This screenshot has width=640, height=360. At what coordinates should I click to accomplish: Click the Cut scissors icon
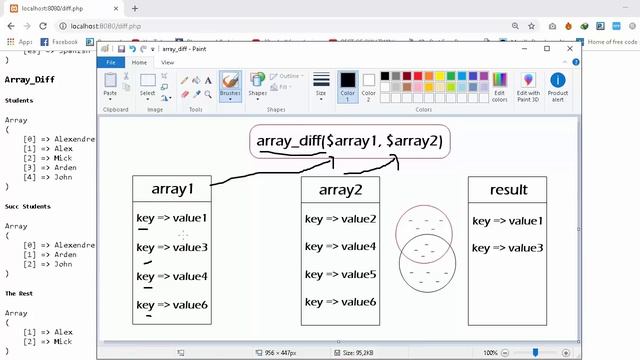(x=126, y=76)
